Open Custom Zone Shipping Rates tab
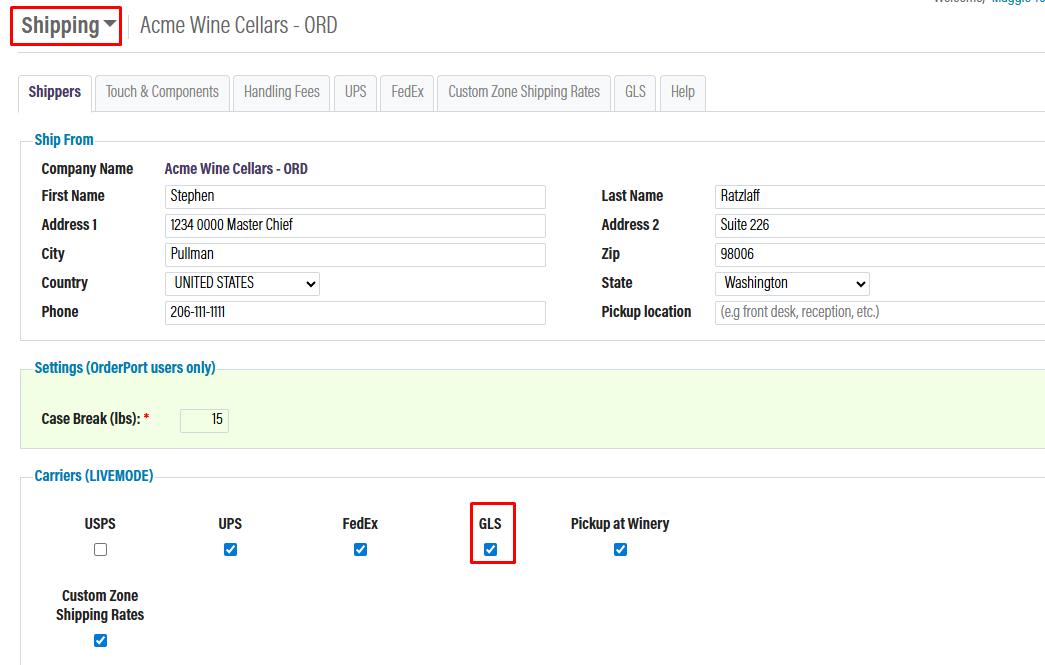The height and width of the screenshot is (665, 1045). click(x=524, y=93)
